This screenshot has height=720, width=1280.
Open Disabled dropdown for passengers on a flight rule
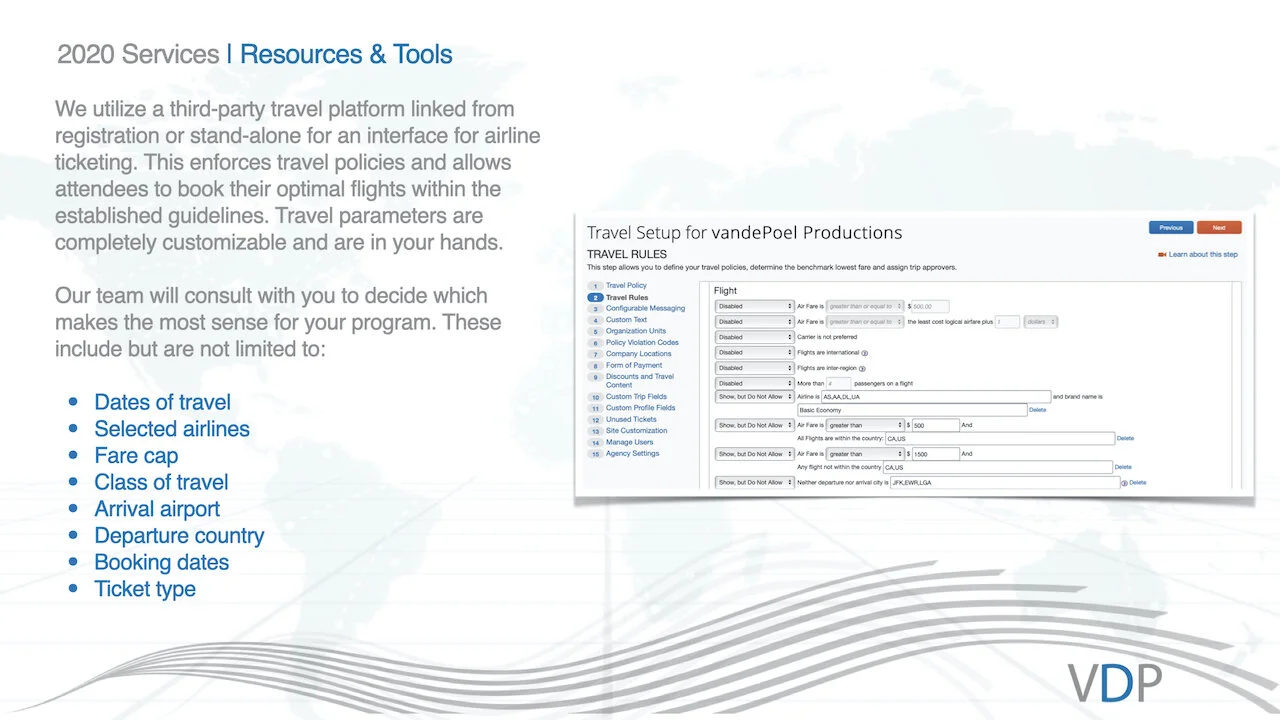pos(755,383)
